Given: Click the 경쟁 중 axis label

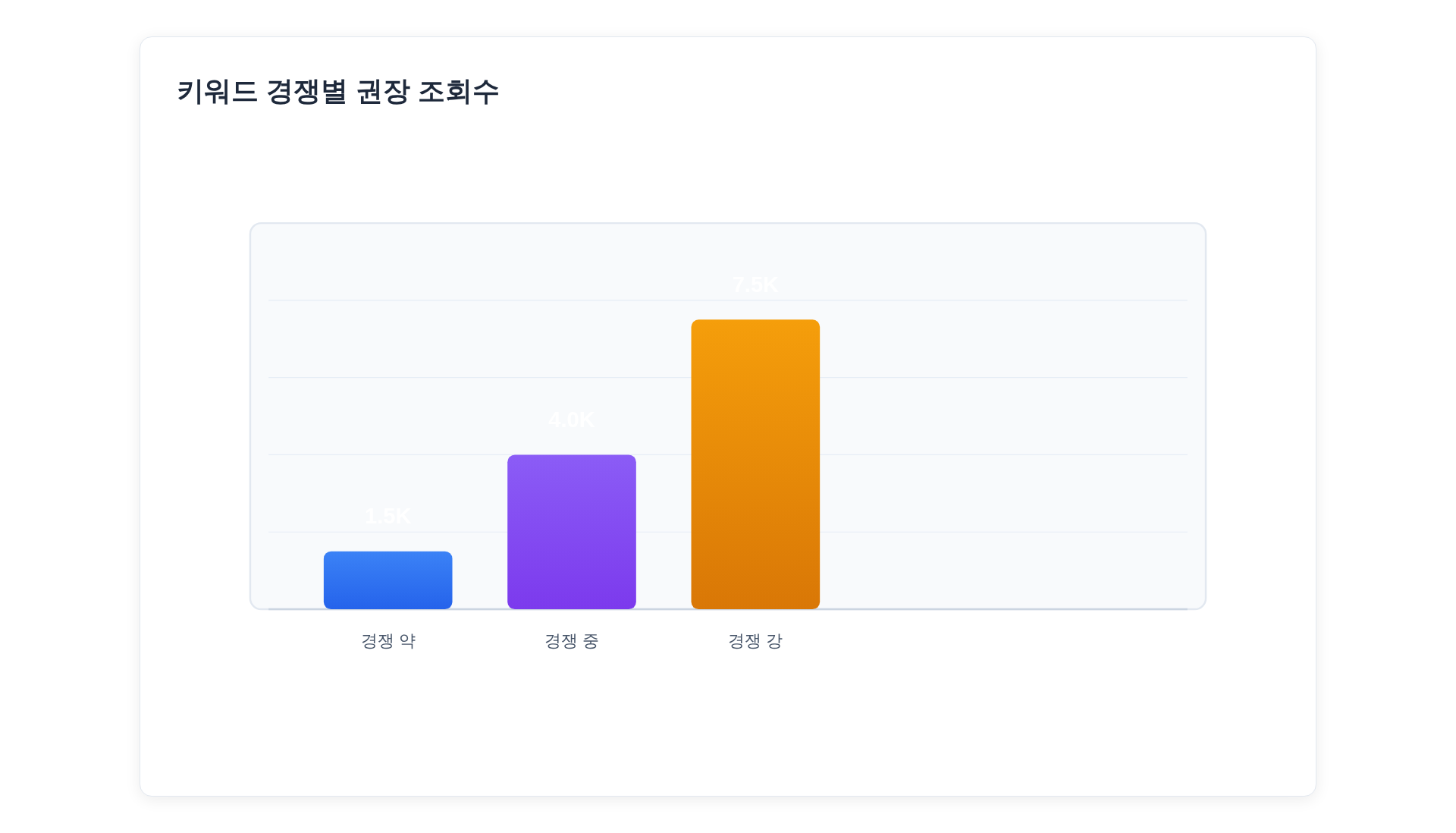Looking at the screenshot, I should coord(571,641).
